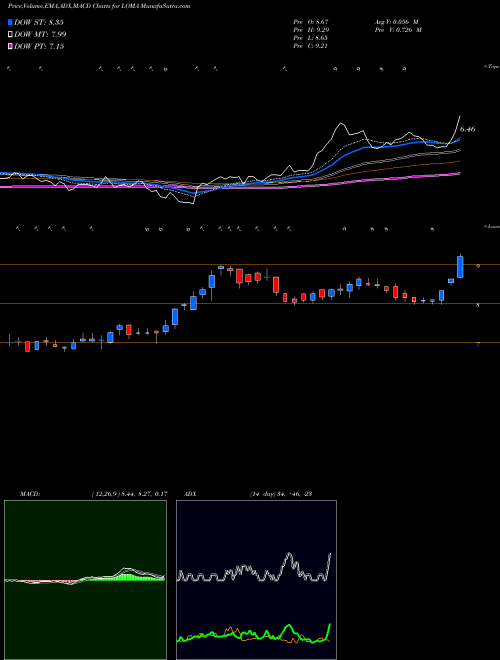500x660 pixels.
Task: Click the price level 8 axis label
Action: point(478,306)
